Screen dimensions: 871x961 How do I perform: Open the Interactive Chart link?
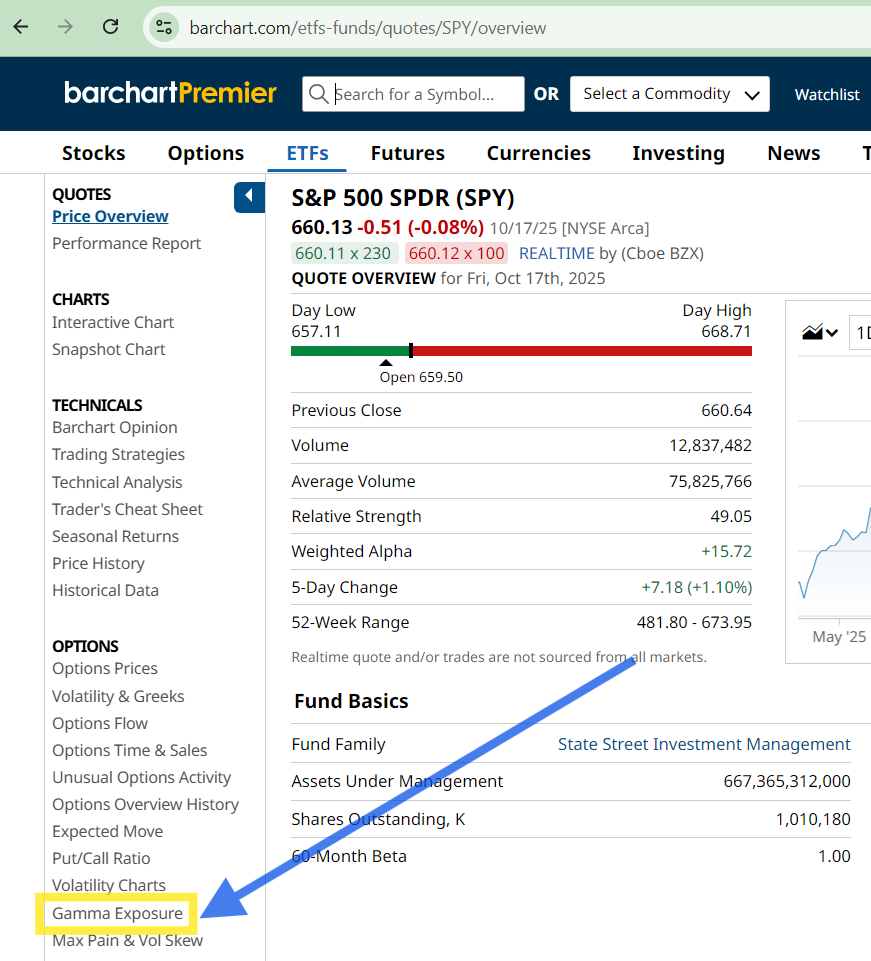(113, 322)
